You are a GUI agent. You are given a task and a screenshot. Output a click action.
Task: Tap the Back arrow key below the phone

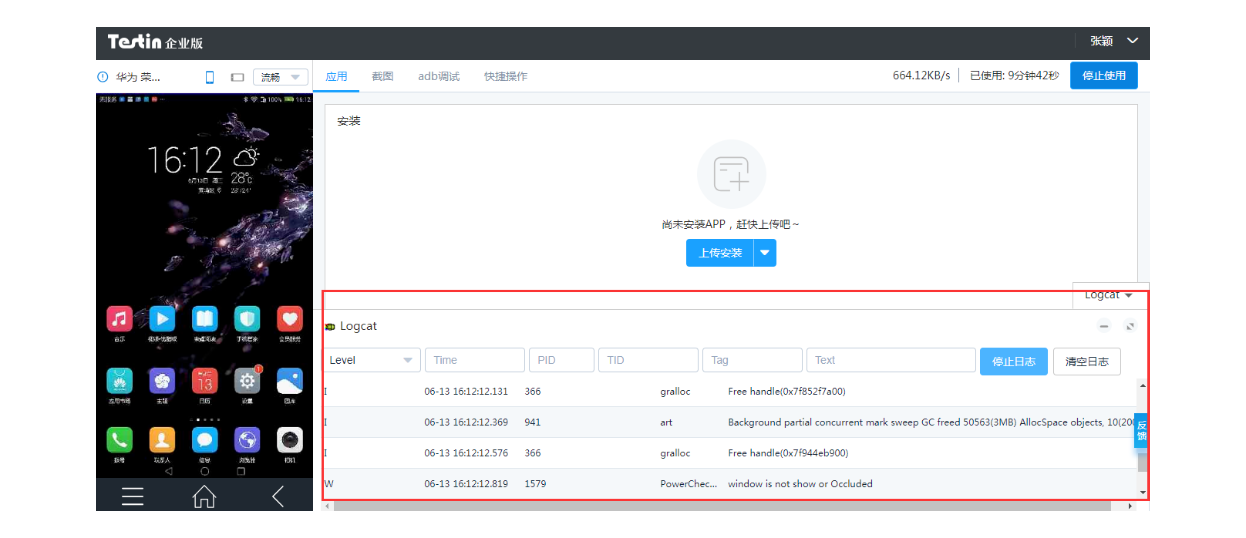tap(278, 496)
